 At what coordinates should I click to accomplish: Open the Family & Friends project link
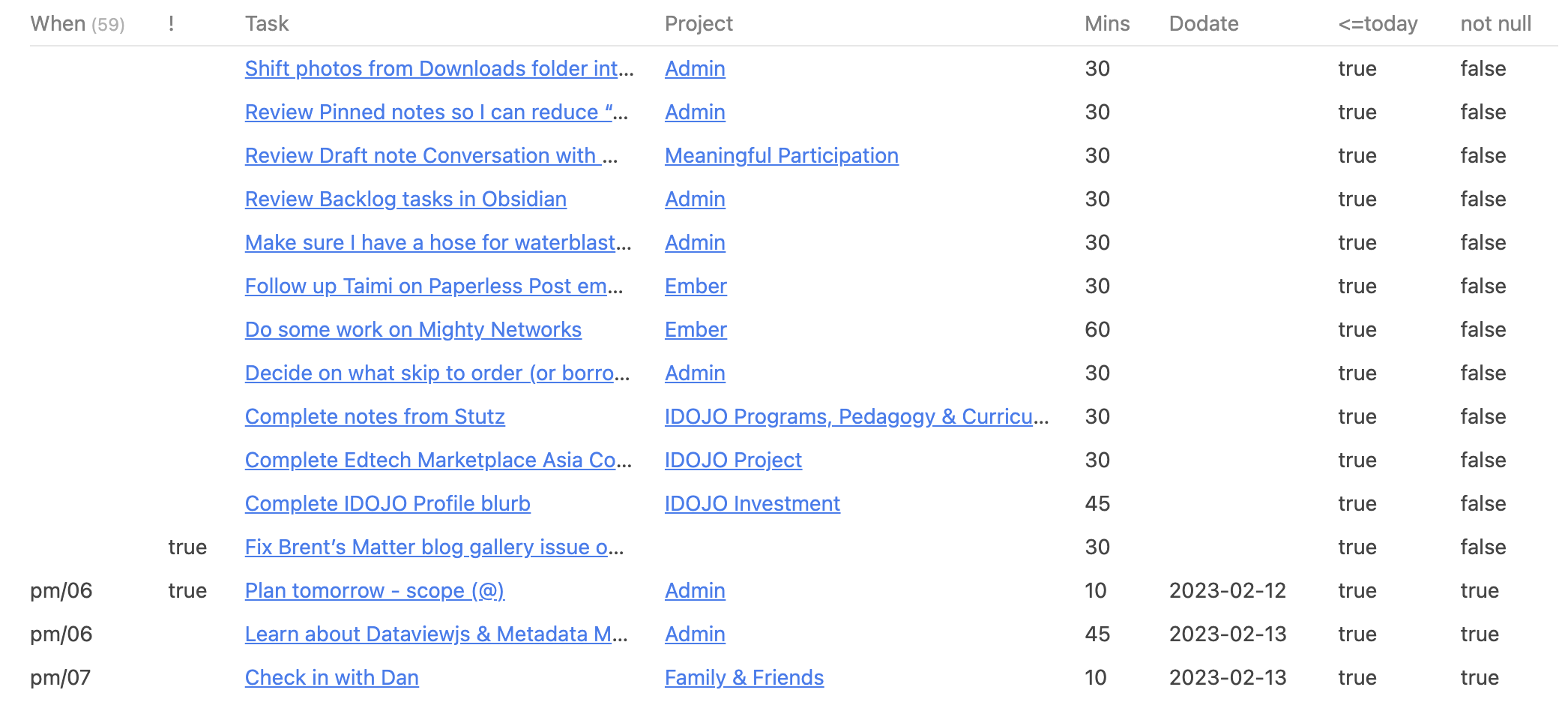click(744, 677)
